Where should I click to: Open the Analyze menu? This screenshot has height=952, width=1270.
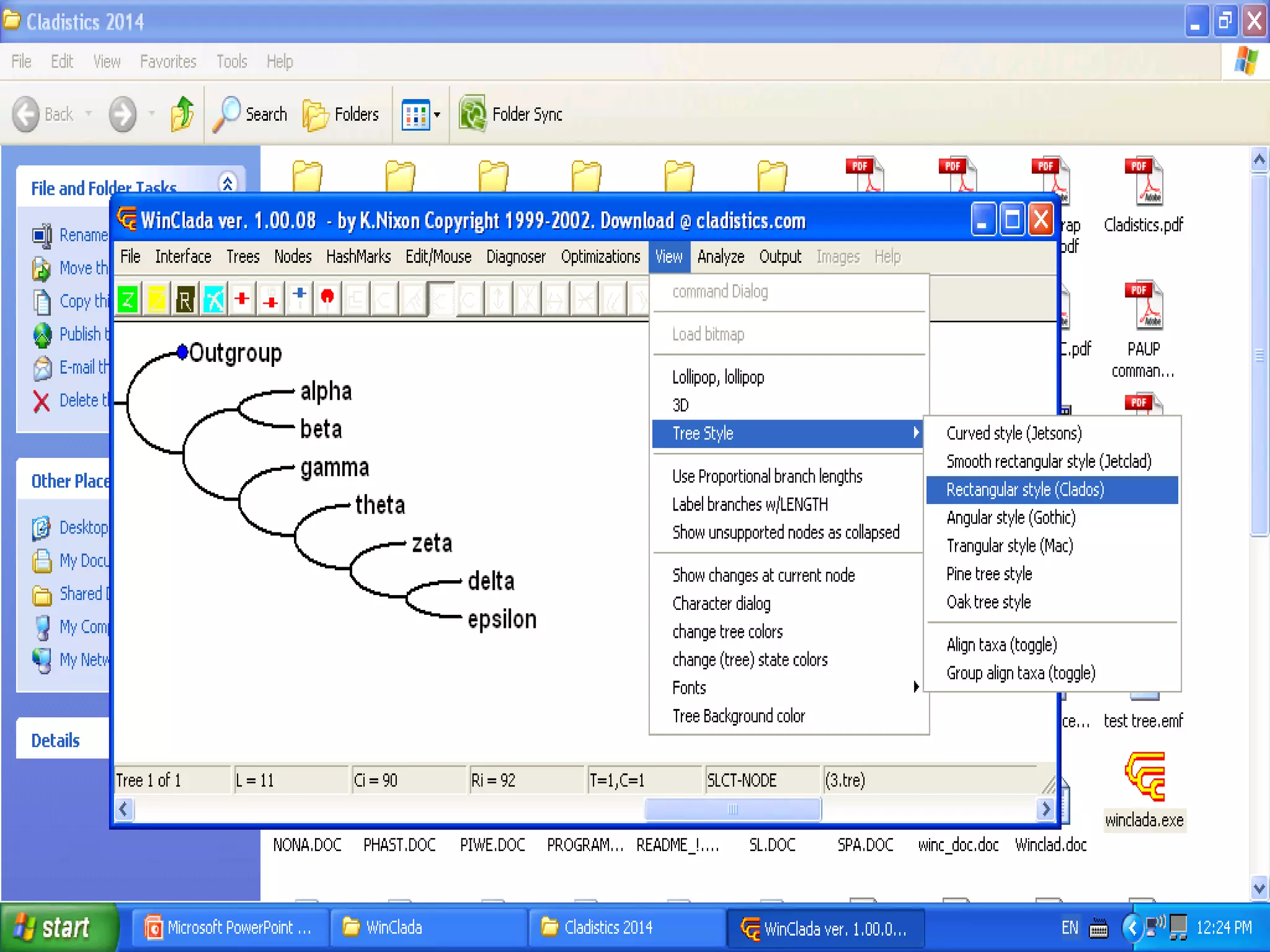click(721, 257)
